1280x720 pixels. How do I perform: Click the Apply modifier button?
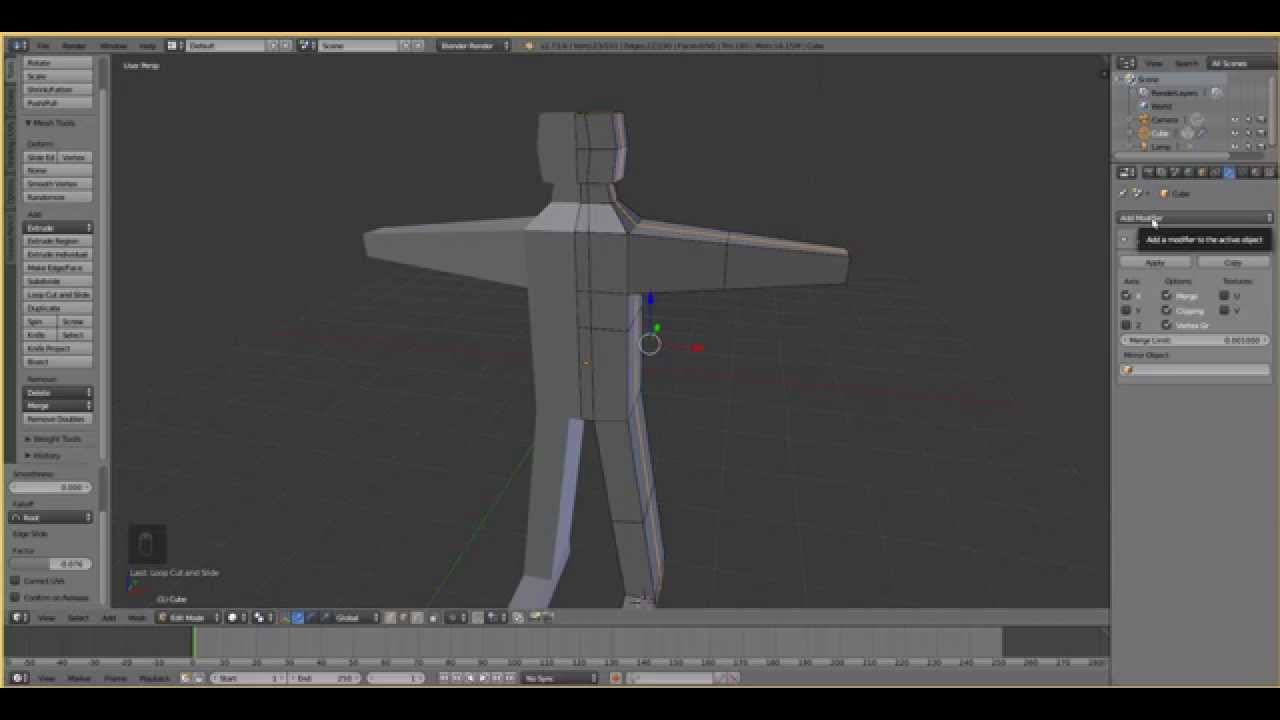[x=1155, y=262]
